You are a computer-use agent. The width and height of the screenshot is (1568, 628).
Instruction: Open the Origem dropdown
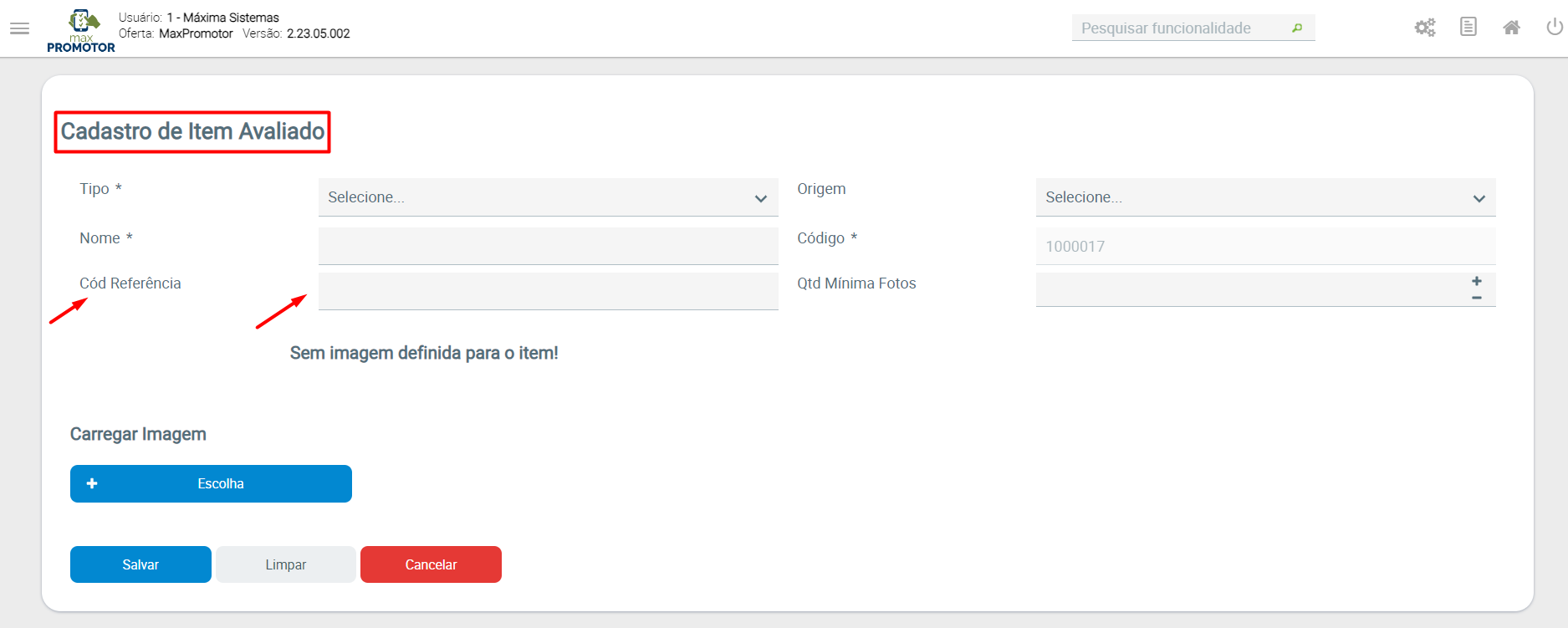pos(1265,197)
